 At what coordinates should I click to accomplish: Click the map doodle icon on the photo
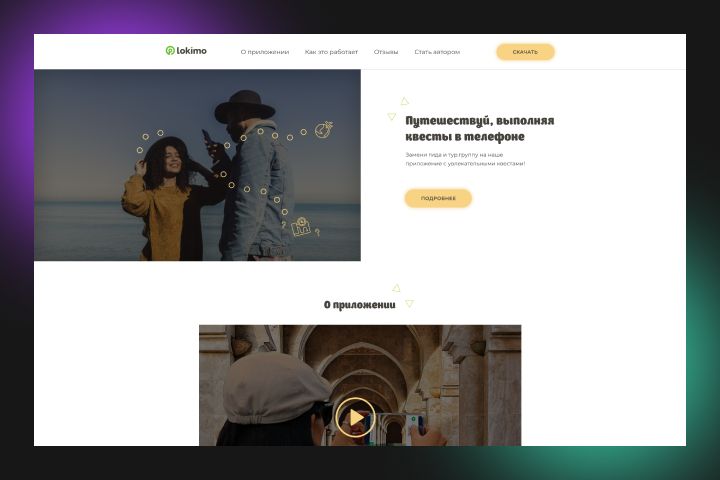301,227
